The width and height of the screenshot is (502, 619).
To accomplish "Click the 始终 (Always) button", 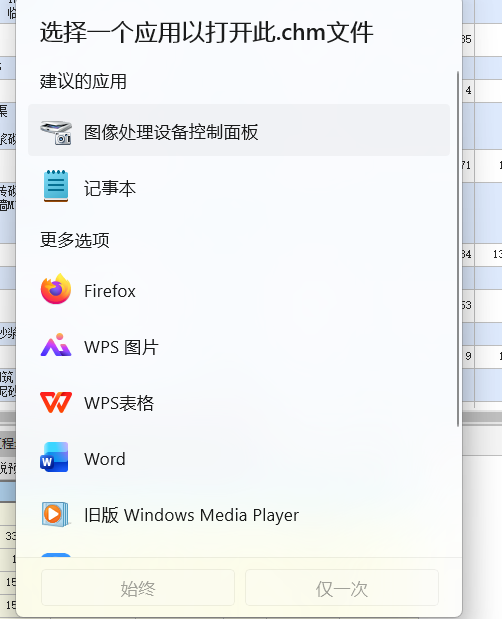I will 138,587.
